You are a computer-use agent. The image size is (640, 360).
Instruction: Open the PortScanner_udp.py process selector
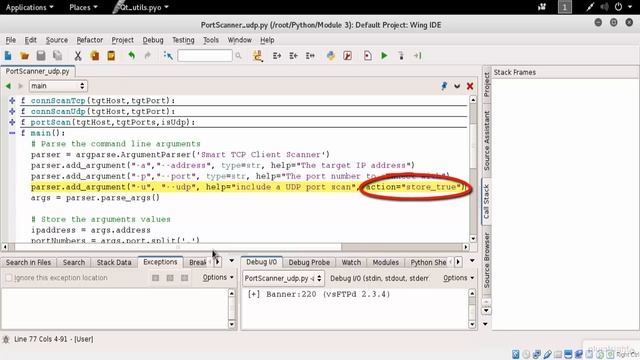click(283, 278)
